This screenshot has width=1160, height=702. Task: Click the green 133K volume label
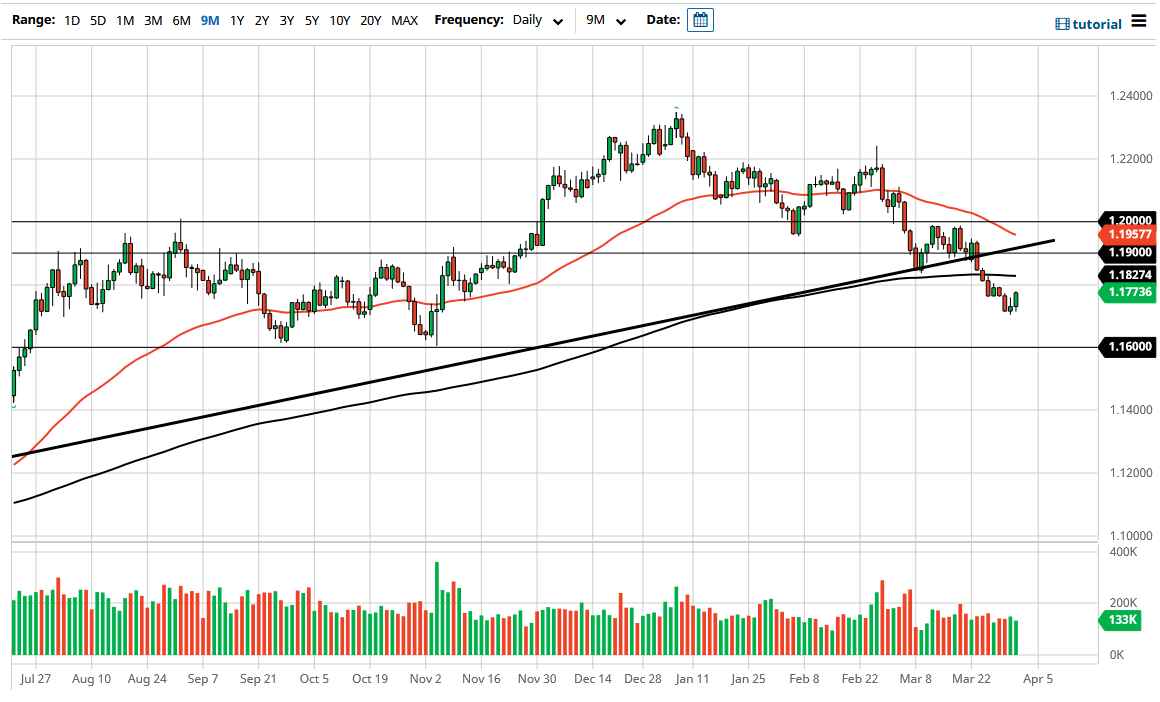point(1120,620)
